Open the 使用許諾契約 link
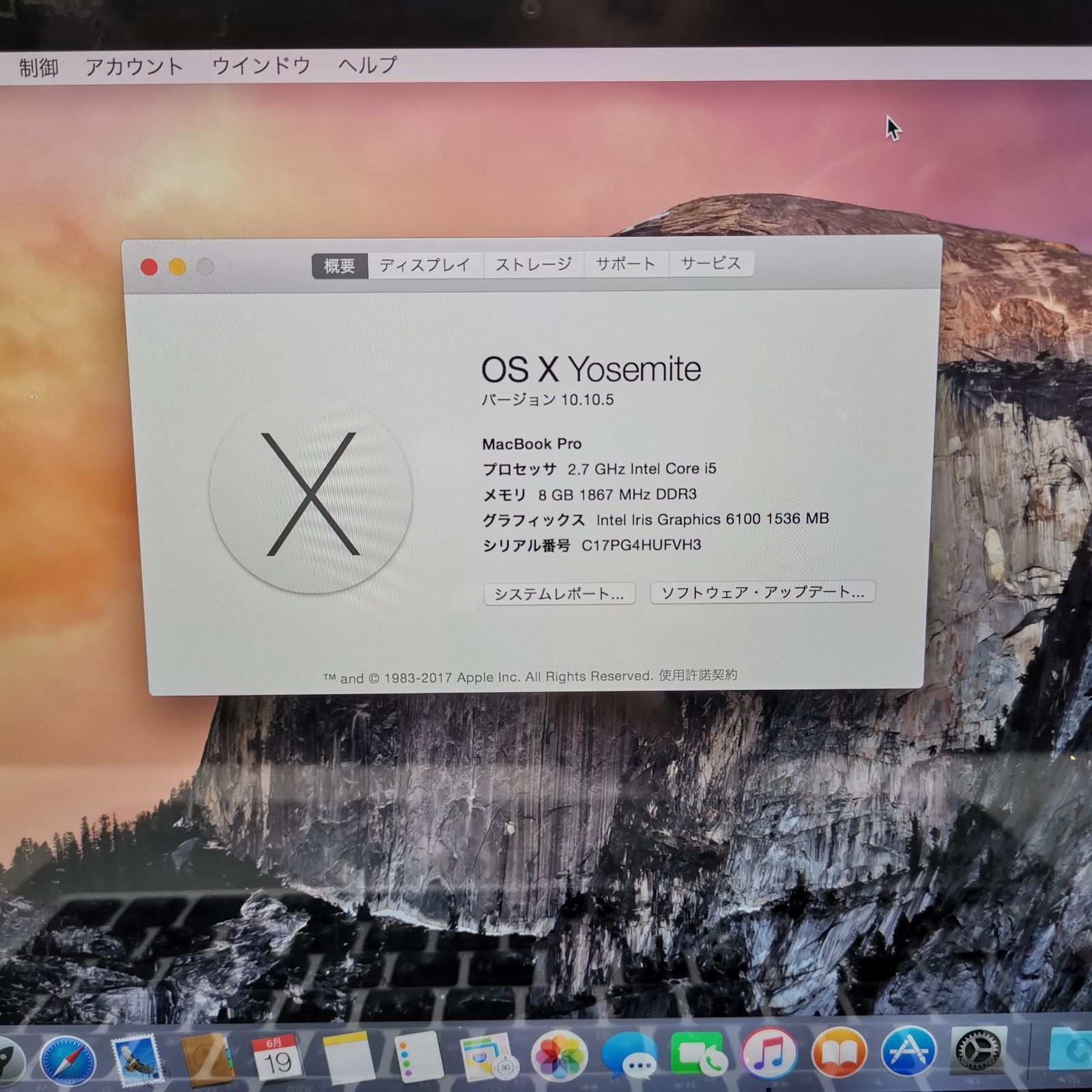 [x=698, y=675]
